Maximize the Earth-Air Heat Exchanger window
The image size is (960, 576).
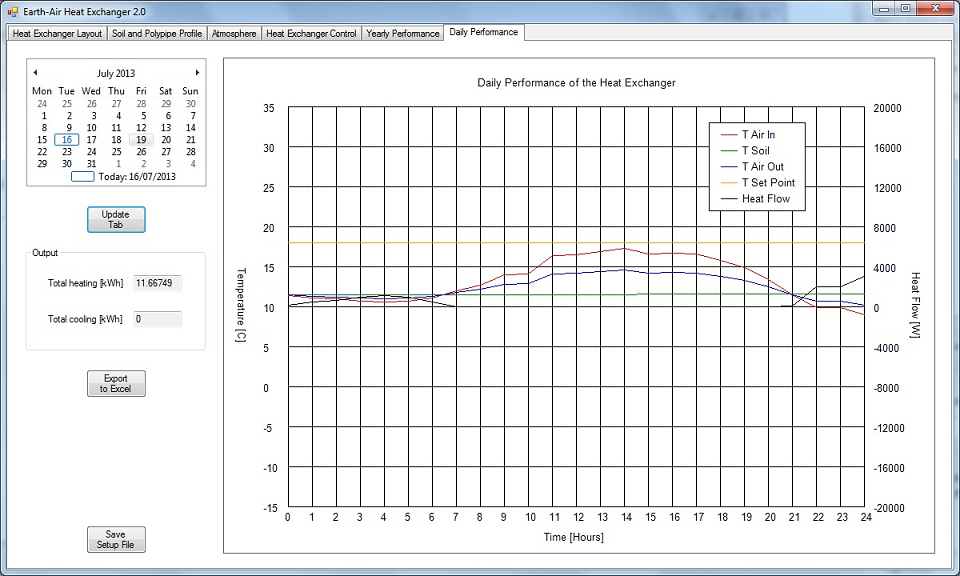906,9
